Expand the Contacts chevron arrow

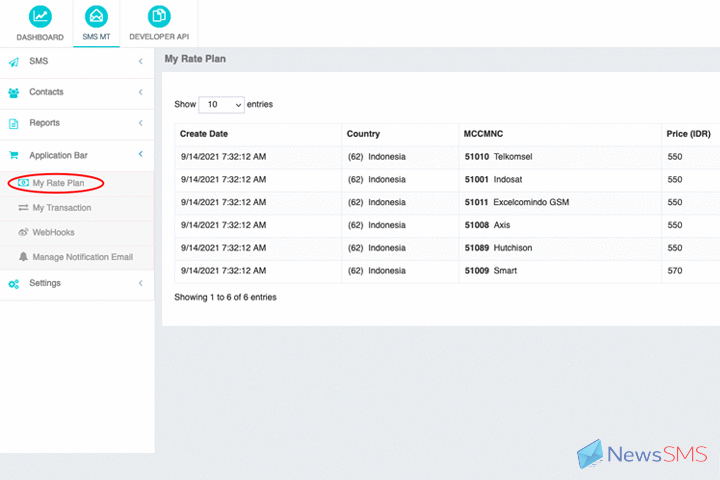point(141,92)
